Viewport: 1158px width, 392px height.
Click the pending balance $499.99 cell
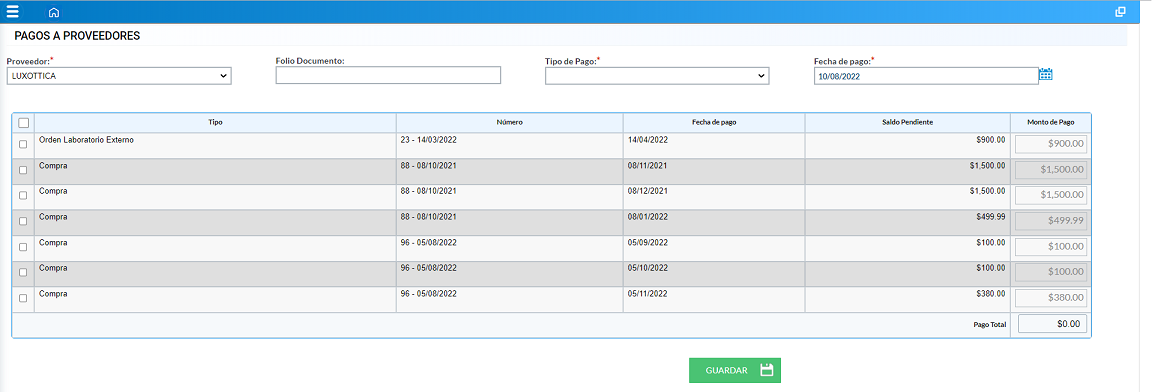[x=908, y=222]
